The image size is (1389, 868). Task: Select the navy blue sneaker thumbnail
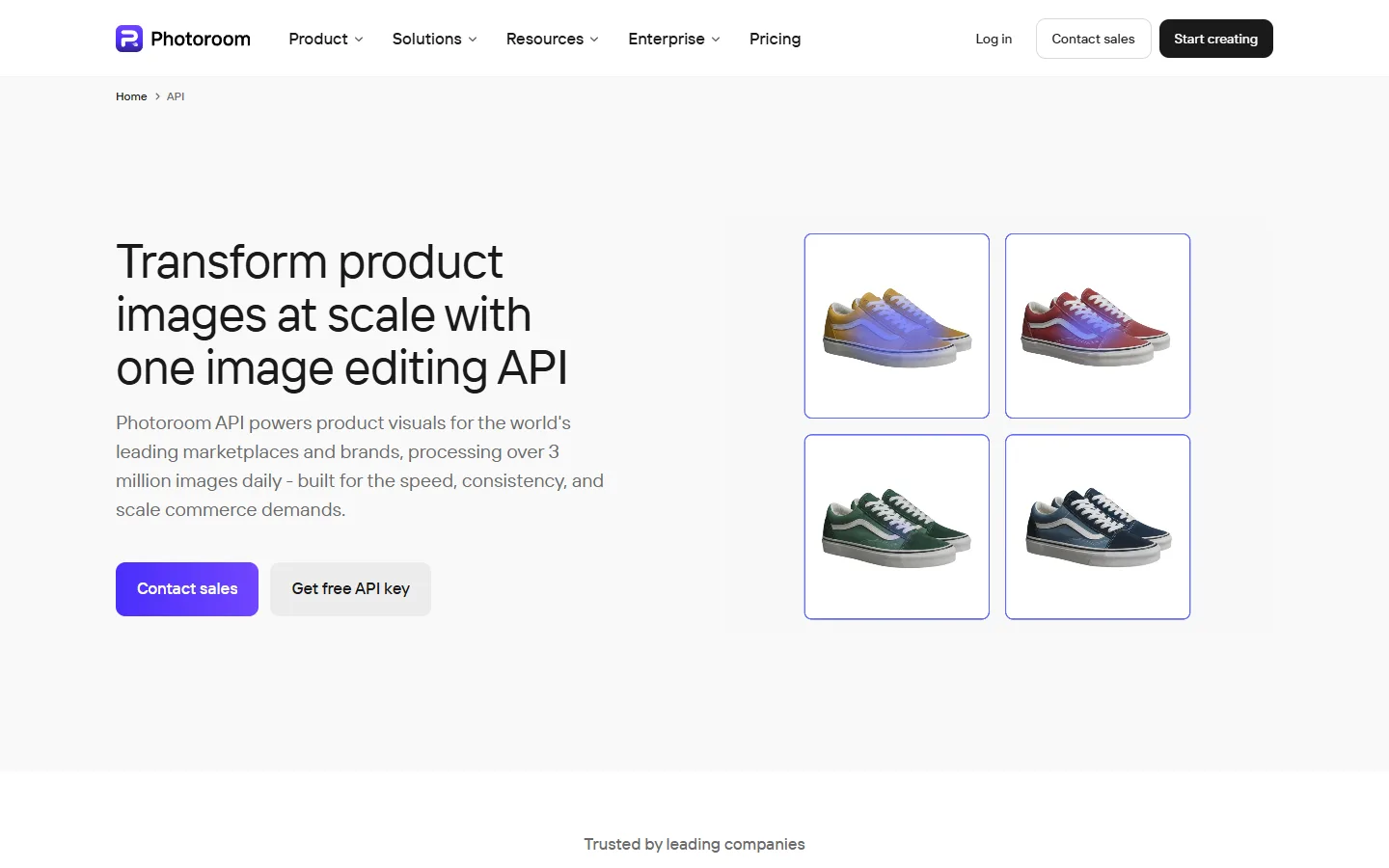click(1098, 527)
